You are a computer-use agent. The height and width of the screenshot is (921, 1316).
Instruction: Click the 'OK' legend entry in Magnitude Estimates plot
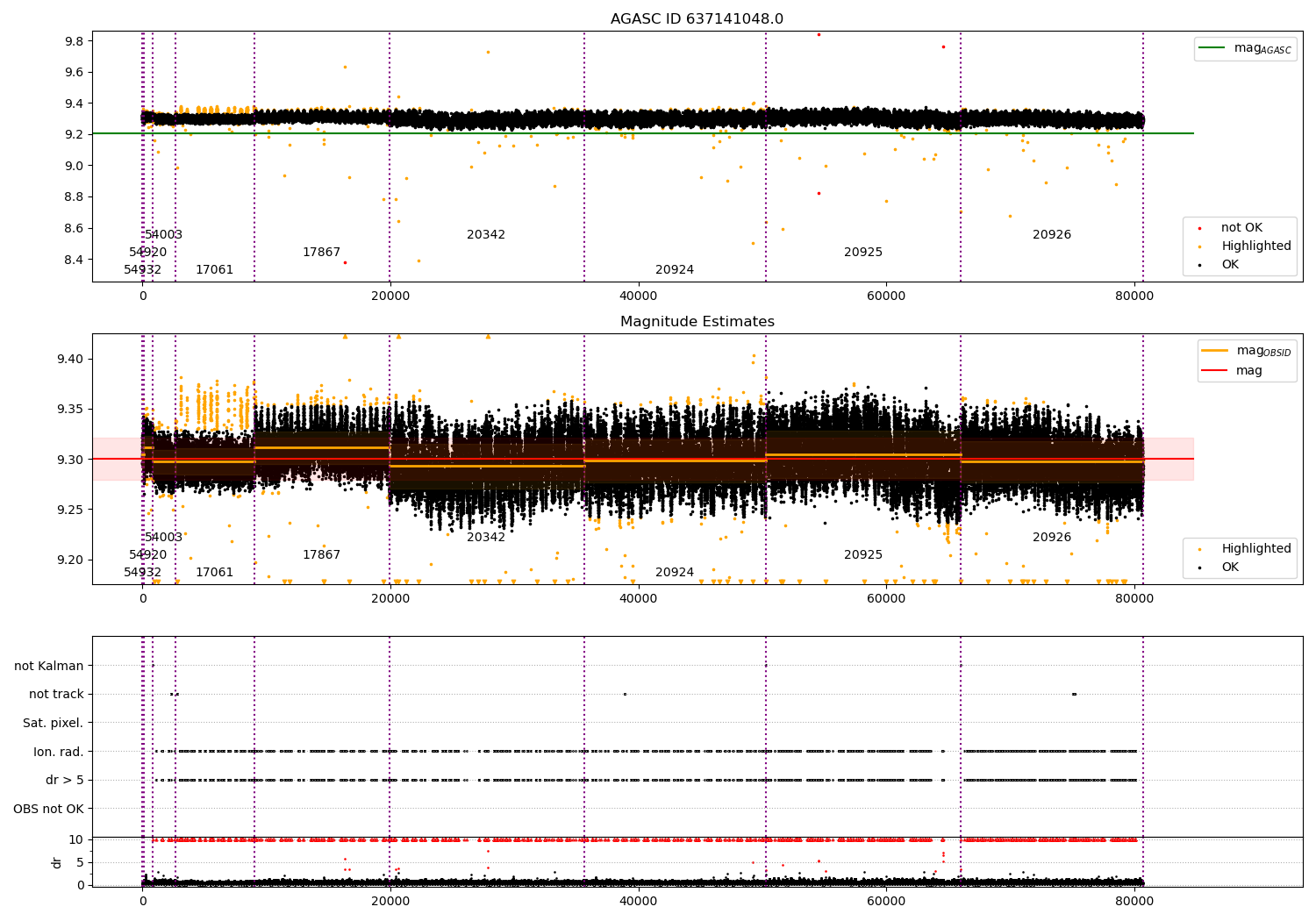(x=1230, y=568)
